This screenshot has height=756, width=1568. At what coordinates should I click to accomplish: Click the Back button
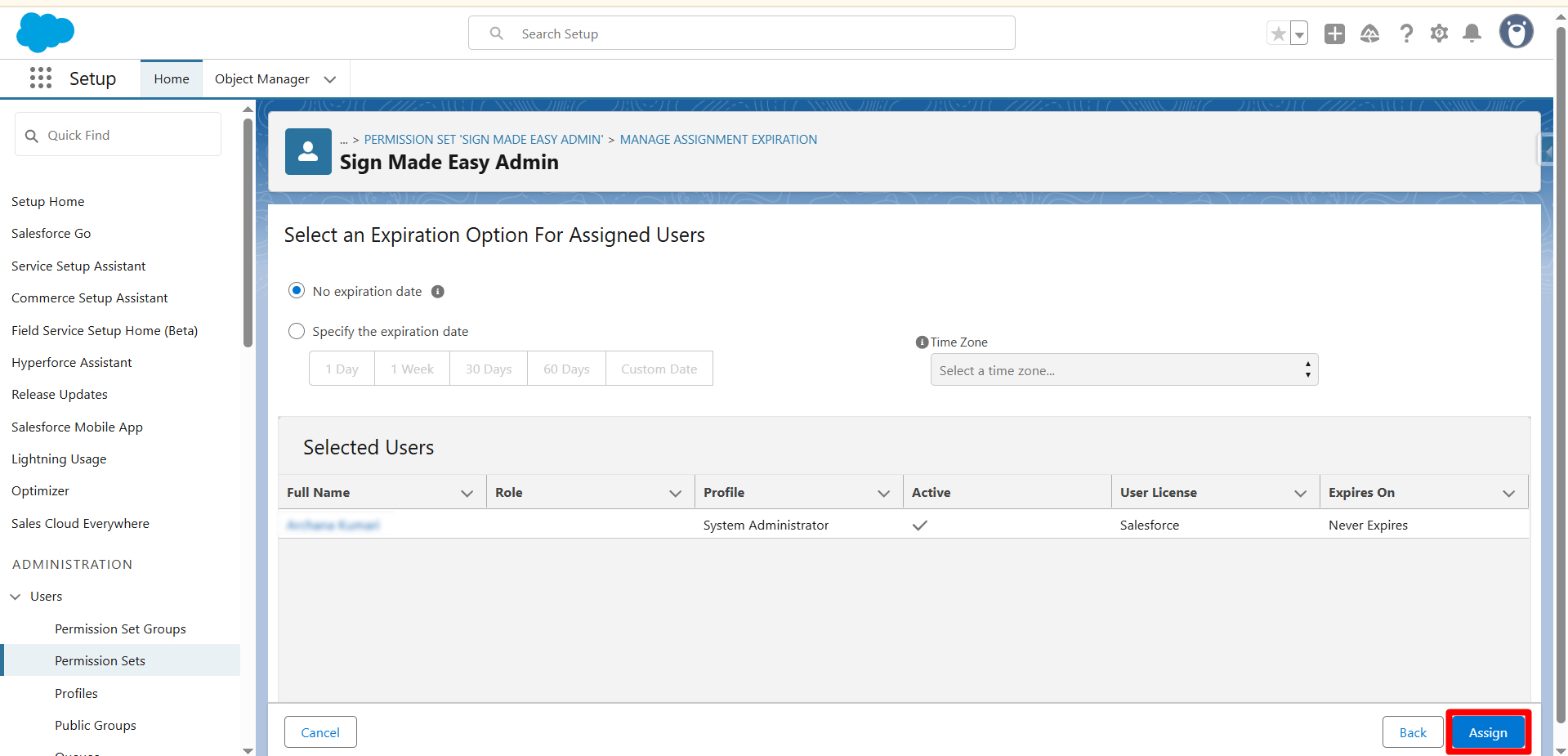tap(1413, 732)
